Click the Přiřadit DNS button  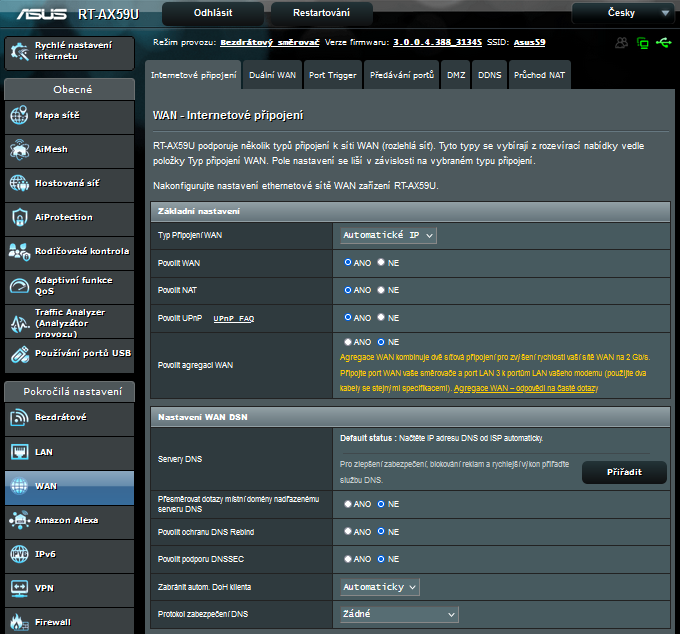point(623,472)
